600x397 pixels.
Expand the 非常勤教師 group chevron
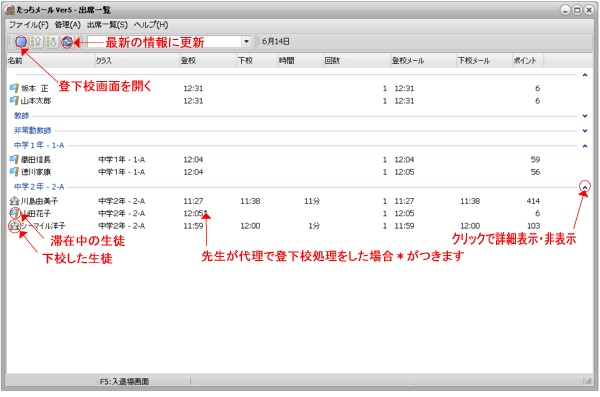tap(585, 131)
